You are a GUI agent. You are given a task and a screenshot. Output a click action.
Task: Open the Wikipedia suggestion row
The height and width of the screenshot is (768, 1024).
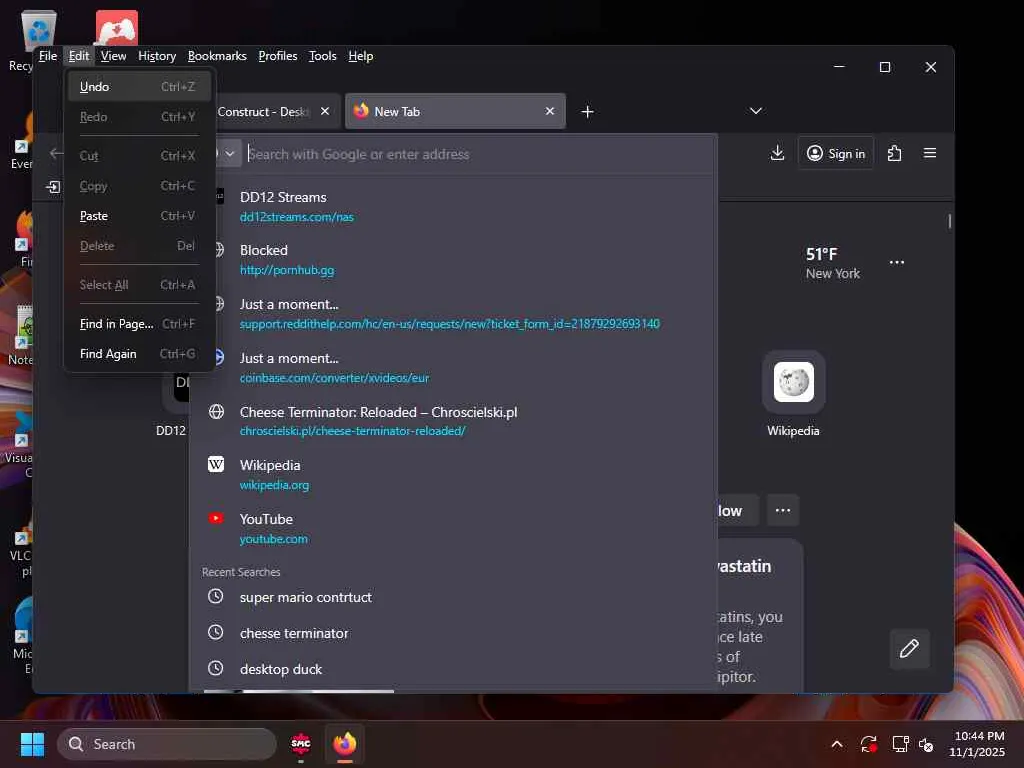(x=453, y=475)
